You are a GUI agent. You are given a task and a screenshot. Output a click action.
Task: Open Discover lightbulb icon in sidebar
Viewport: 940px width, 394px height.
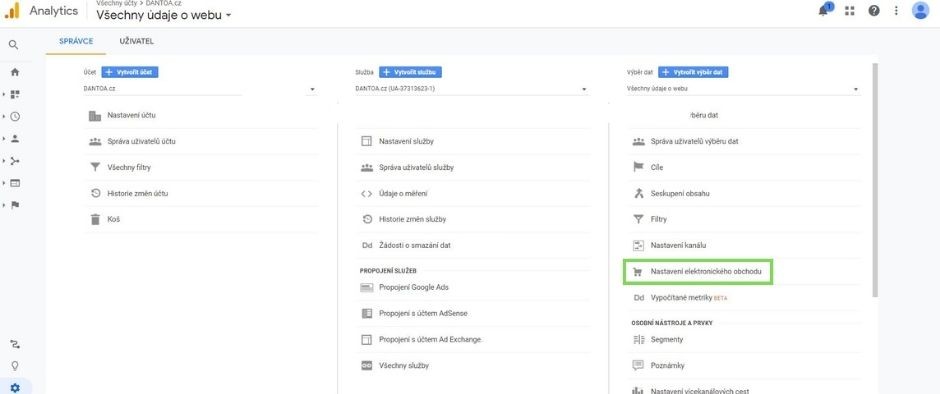(15, 366)
